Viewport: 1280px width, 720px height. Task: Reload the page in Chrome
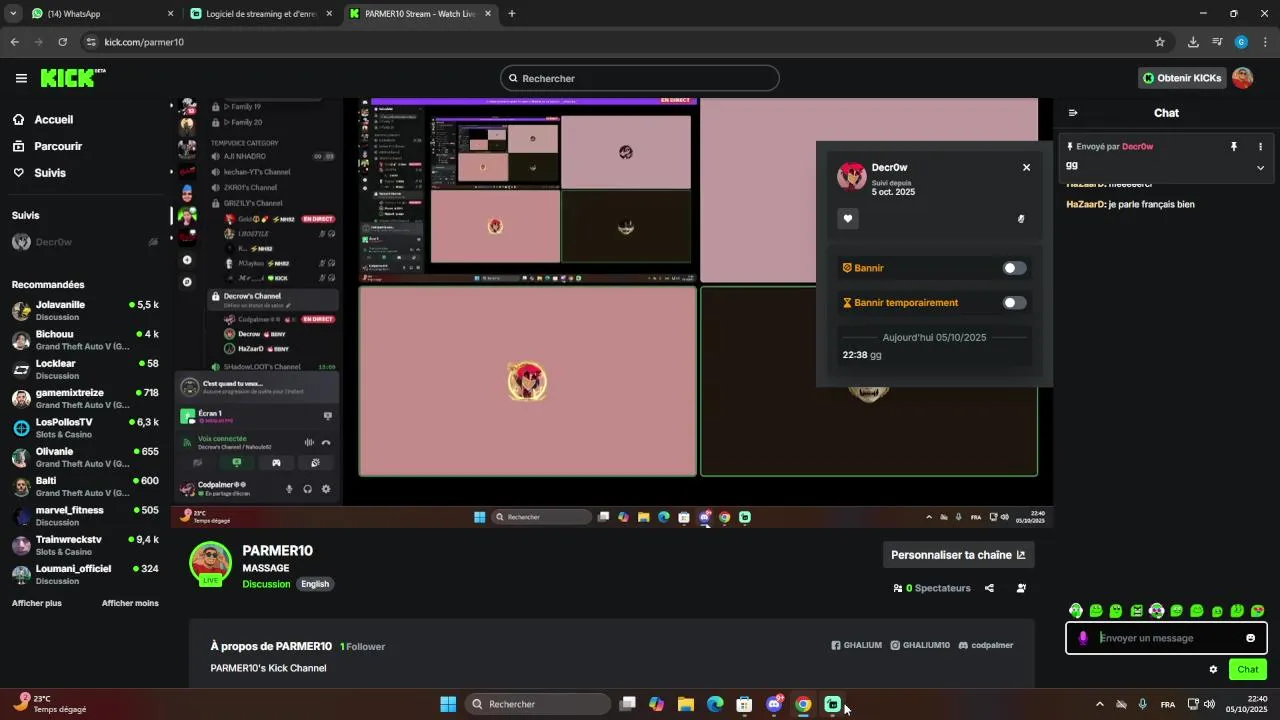[62, 42]
